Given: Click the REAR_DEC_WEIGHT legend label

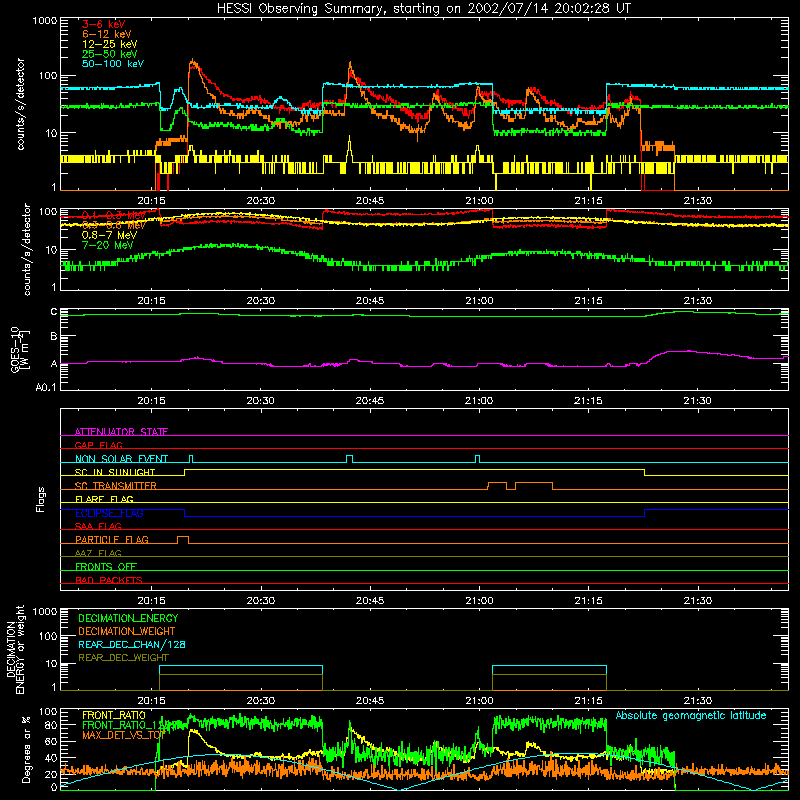Looking at the screenshot, I should (x=123, y=658).
